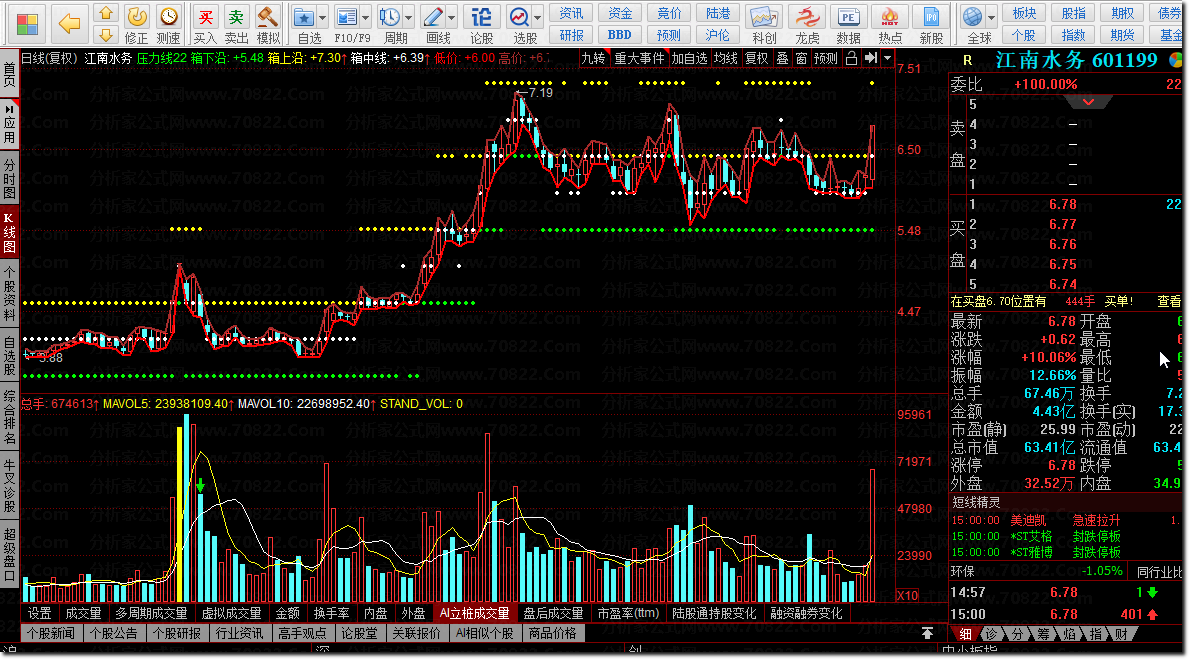Click the 竞价 toolbar button

point(669,14)
